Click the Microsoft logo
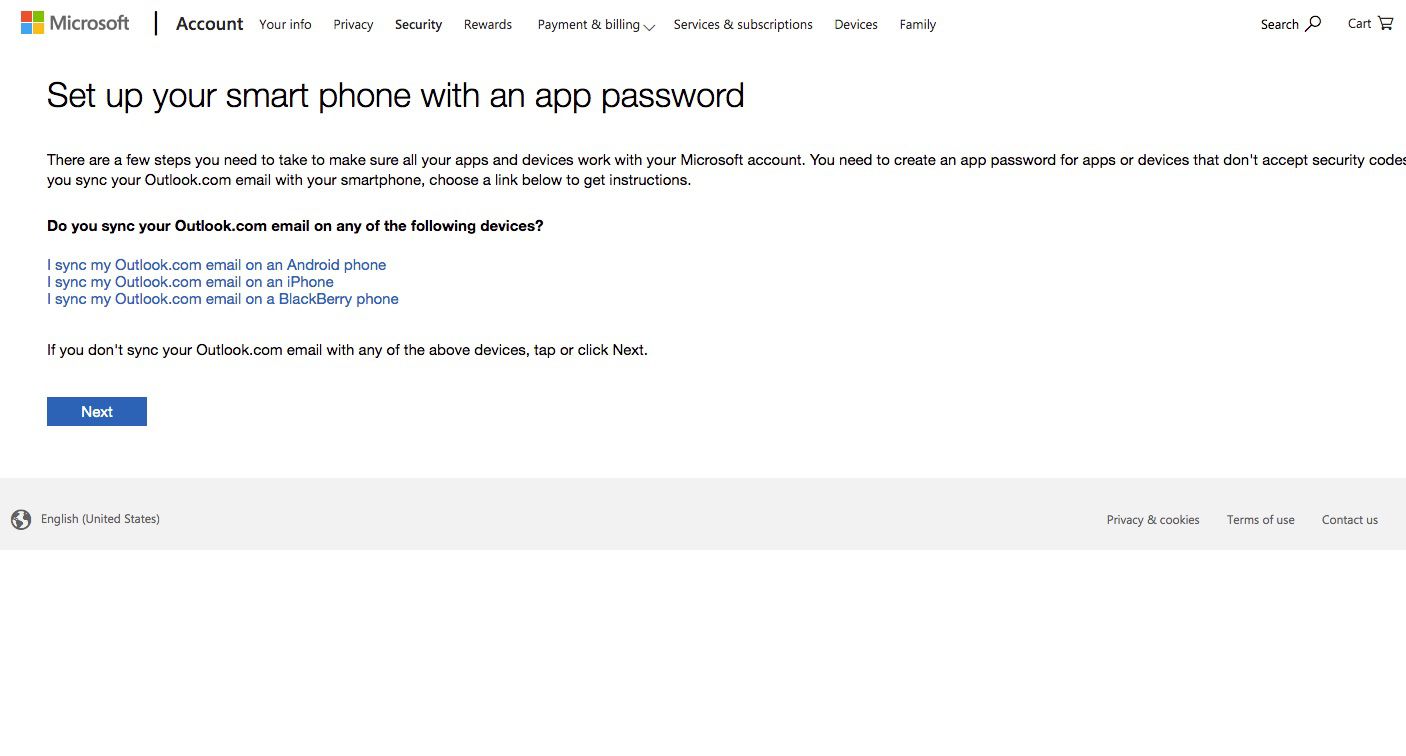Screen dimensions: 1406x756 click(x=75, y=23)
